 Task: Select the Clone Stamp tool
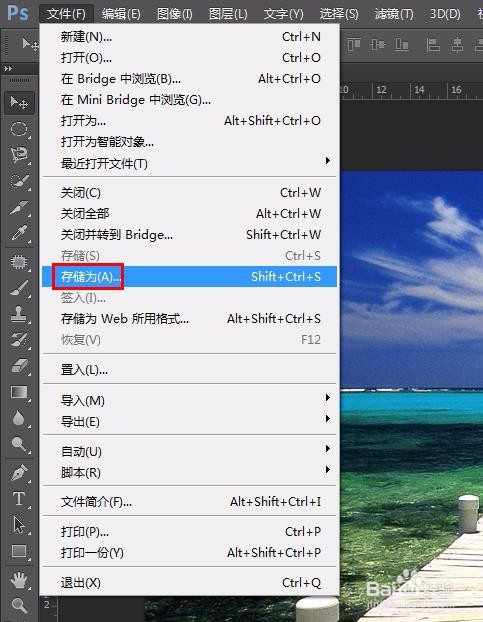tap(19, 314)
